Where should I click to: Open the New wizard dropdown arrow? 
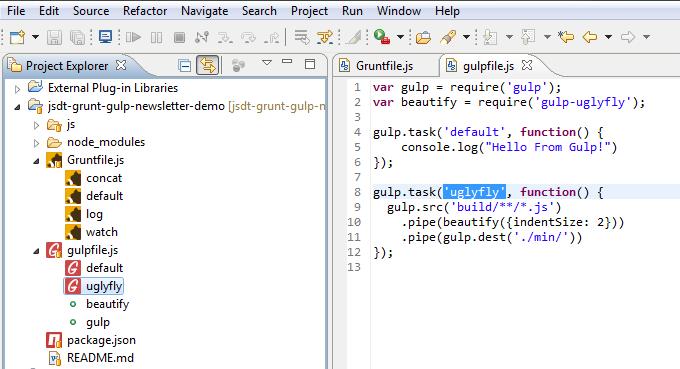point(36,37)
